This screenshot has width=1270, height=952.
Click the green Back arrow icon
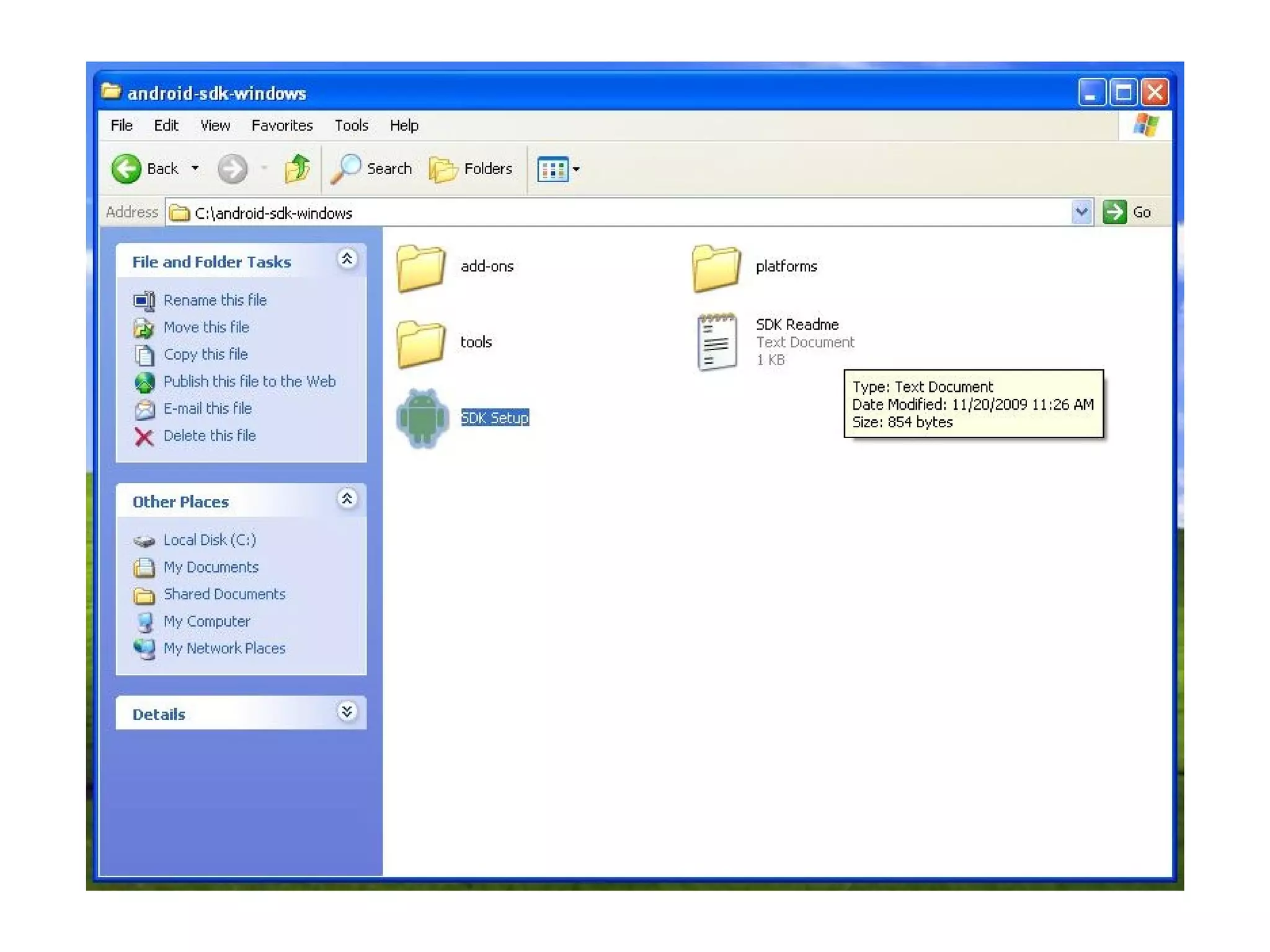127,169
